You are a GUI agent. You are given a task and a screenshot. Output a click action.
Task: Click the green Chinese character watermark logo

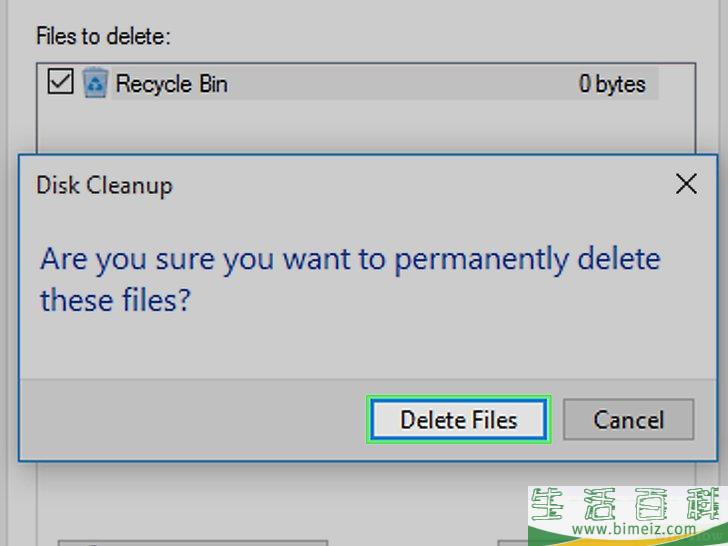pyautogui.click(x=628, y=503)
